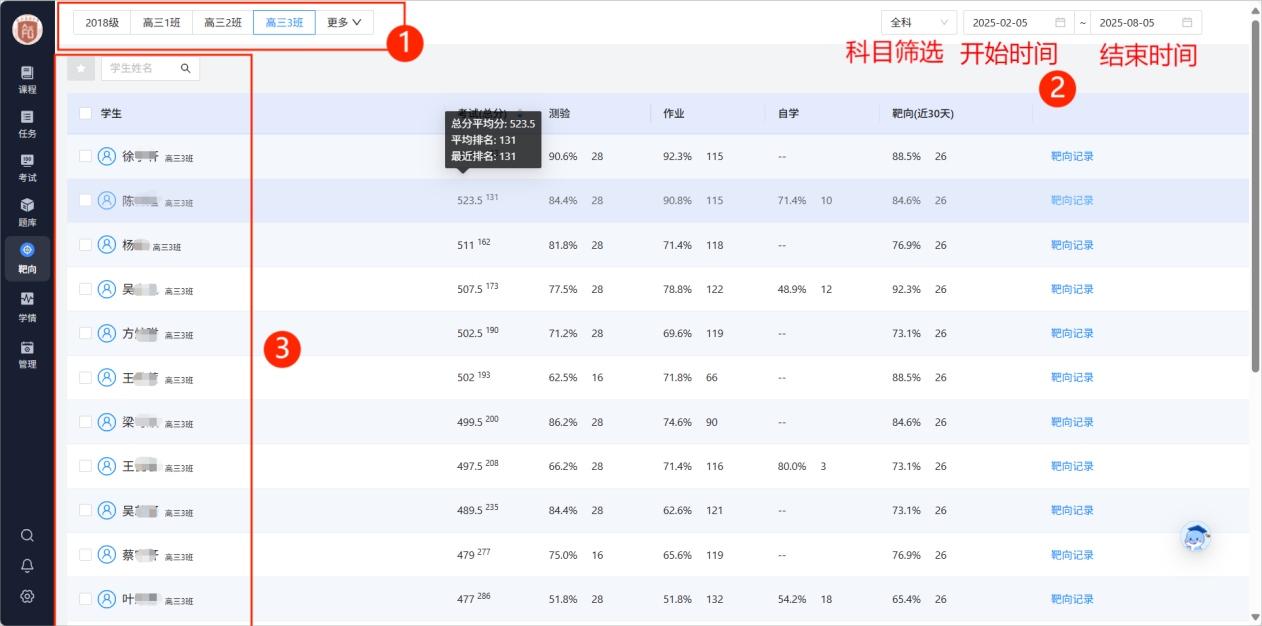Open the 考试 section in sidebar
The height and width of the screenshot is (626, 1262).
(x=27, y=168)
